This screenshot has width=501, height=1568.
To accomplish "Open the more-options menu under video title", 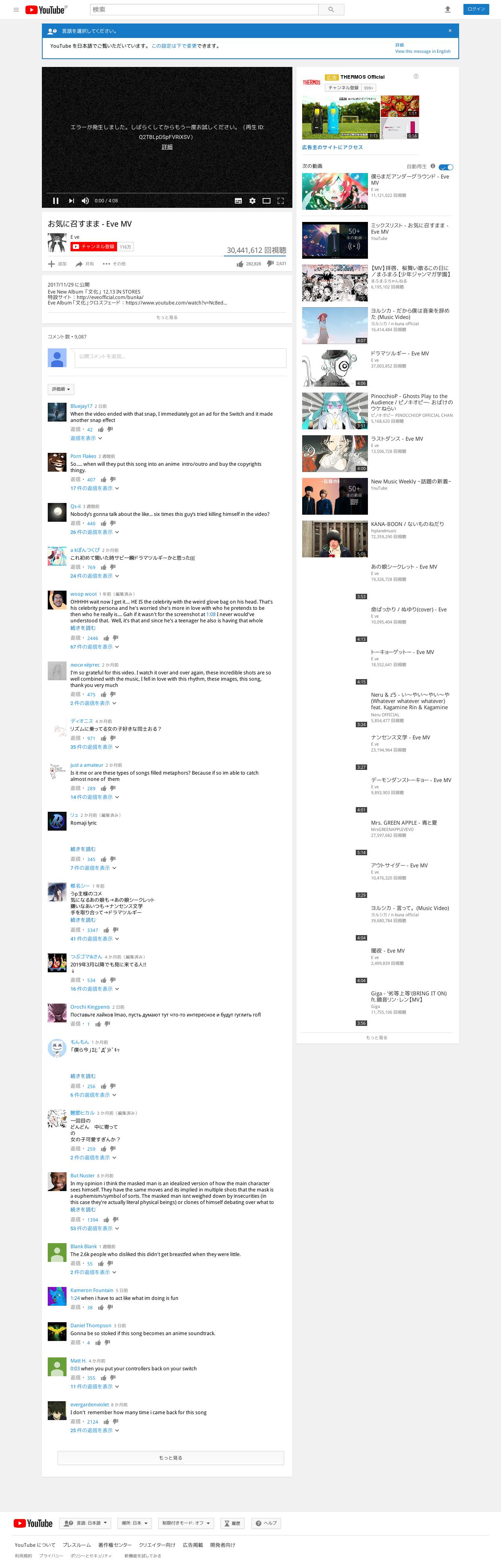I will (114, 264).
